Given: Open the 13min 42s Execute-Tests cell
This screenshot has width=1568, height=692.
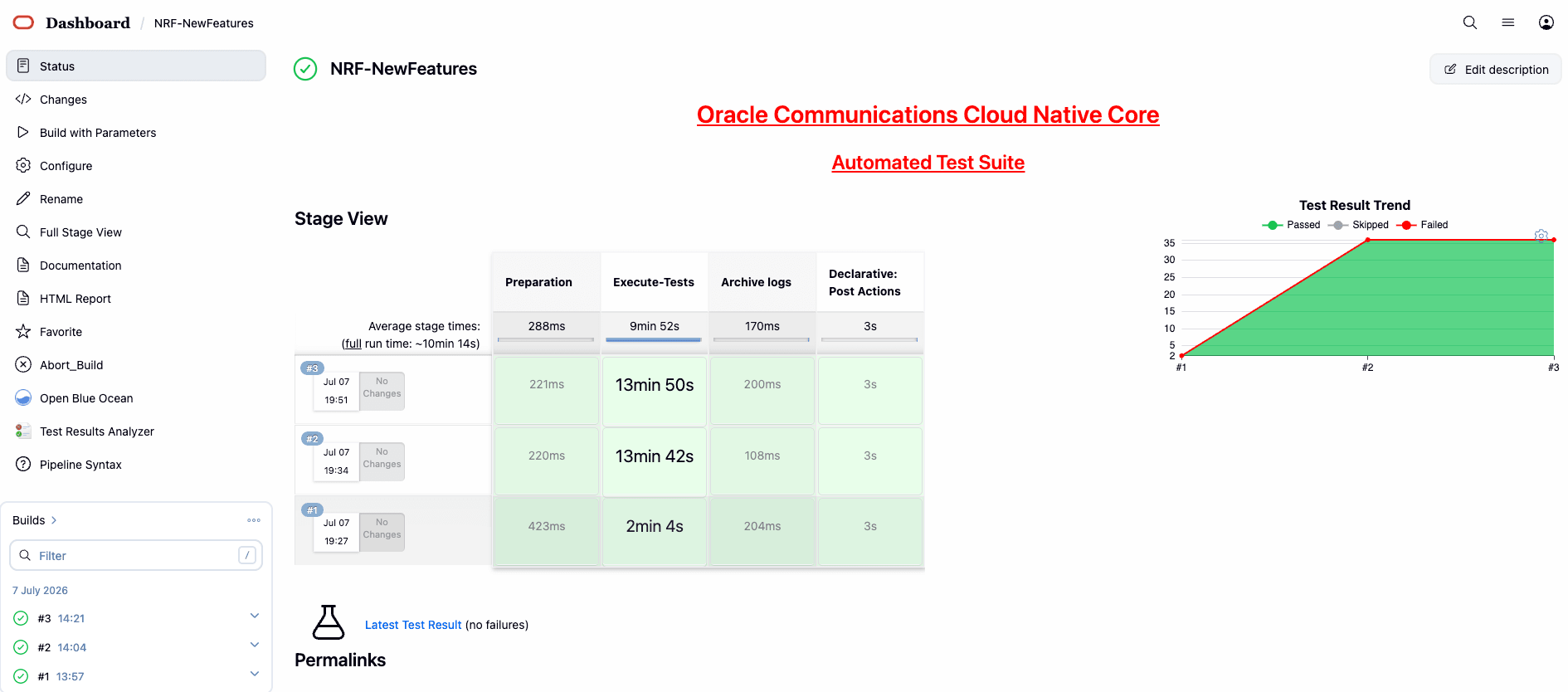Looking at the screenshot, I should click(x=655, y=461).
